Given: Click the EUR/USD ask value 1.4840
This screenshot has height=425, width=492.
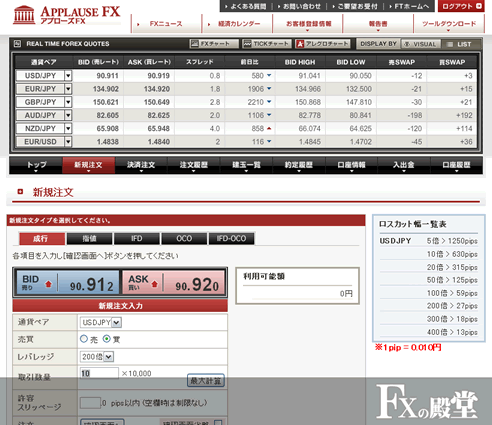Looking at the screenshot, I should pos(159,142).
